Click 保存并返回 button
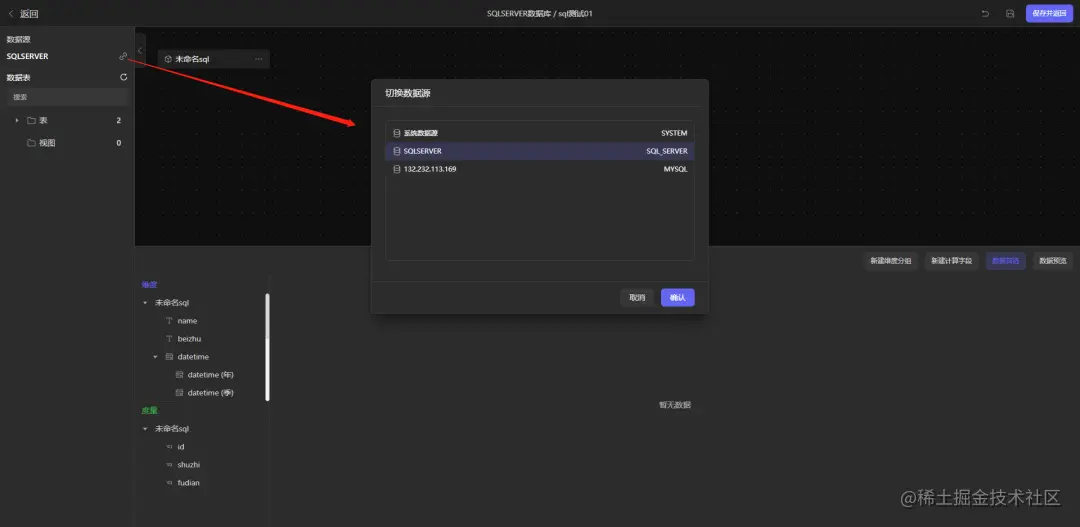 (x=1049, y=14)
